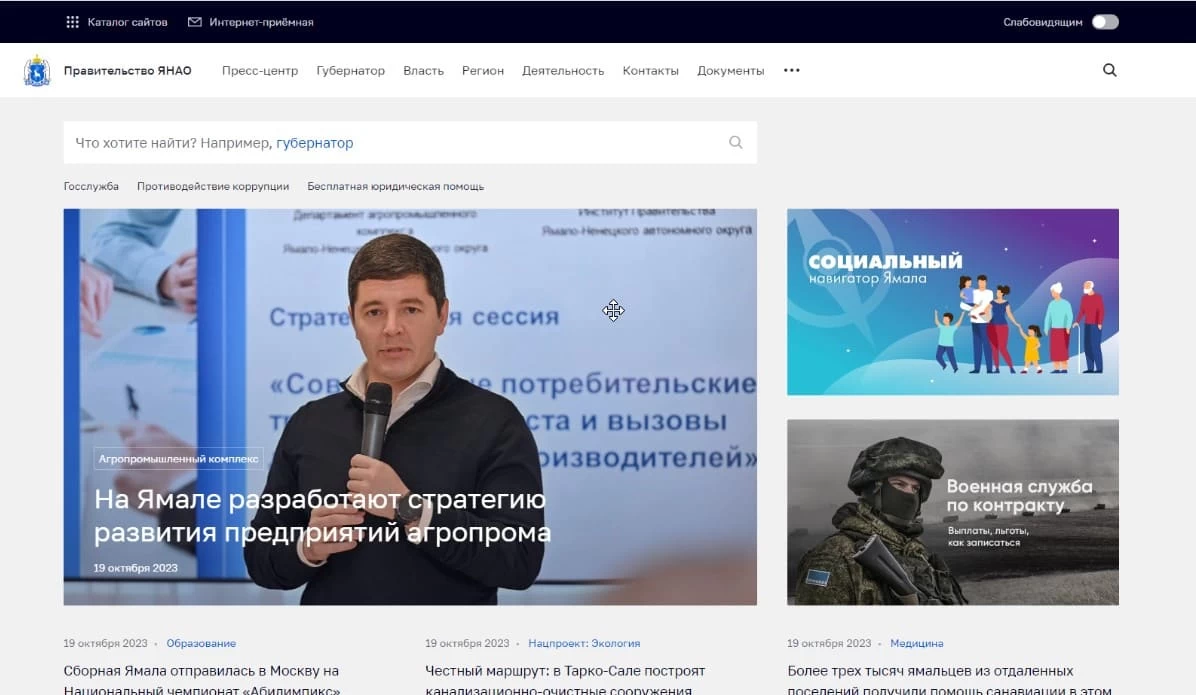Expand the "..." overflow navigation menu
Viewport: 1196px width, 695px height.
[791, 70]
